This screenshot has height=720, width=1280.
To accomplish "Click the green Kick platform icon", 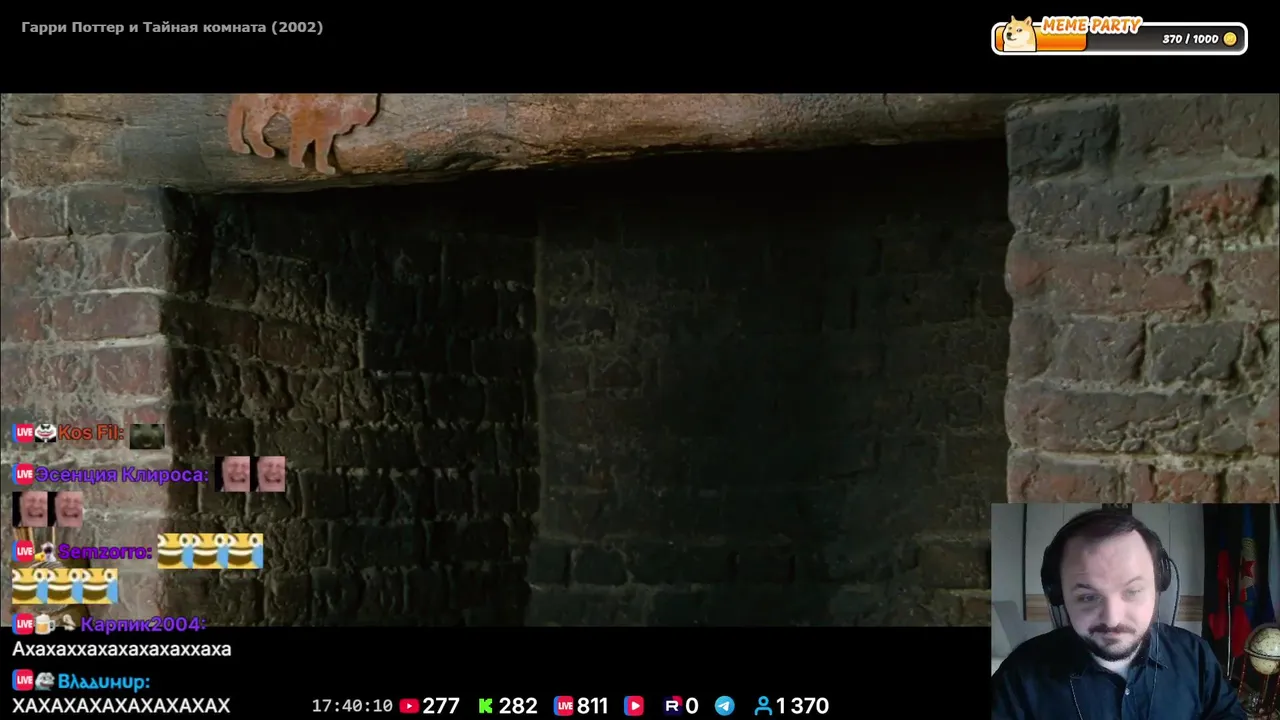I will click(486, 706).
